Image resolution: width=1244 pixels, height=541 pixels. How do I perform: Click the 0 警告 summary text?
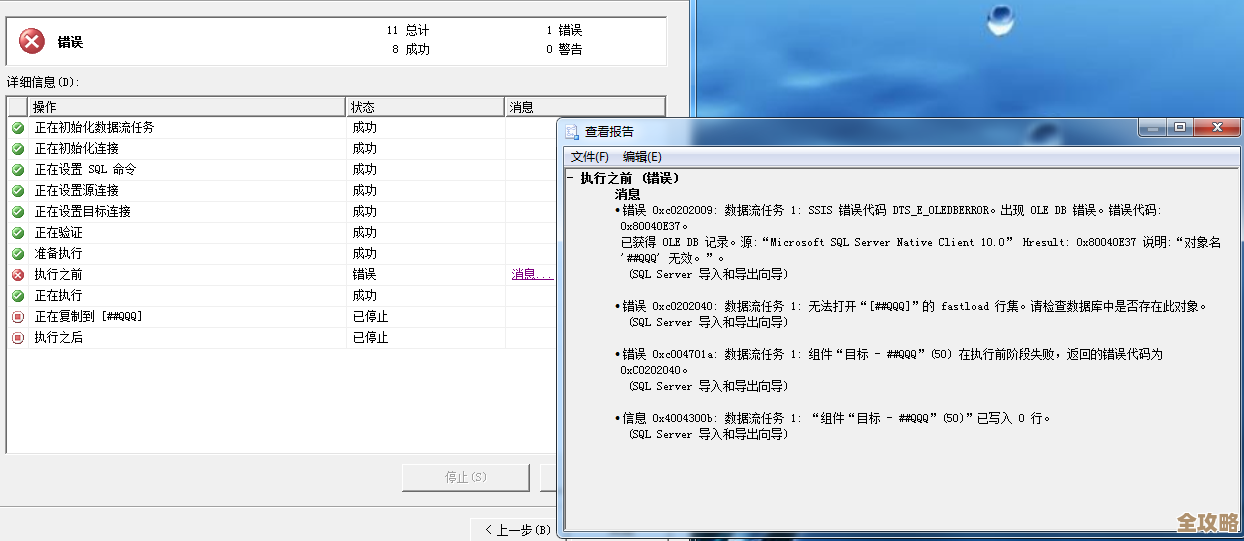pyautogui.click(x=565, y=49)
